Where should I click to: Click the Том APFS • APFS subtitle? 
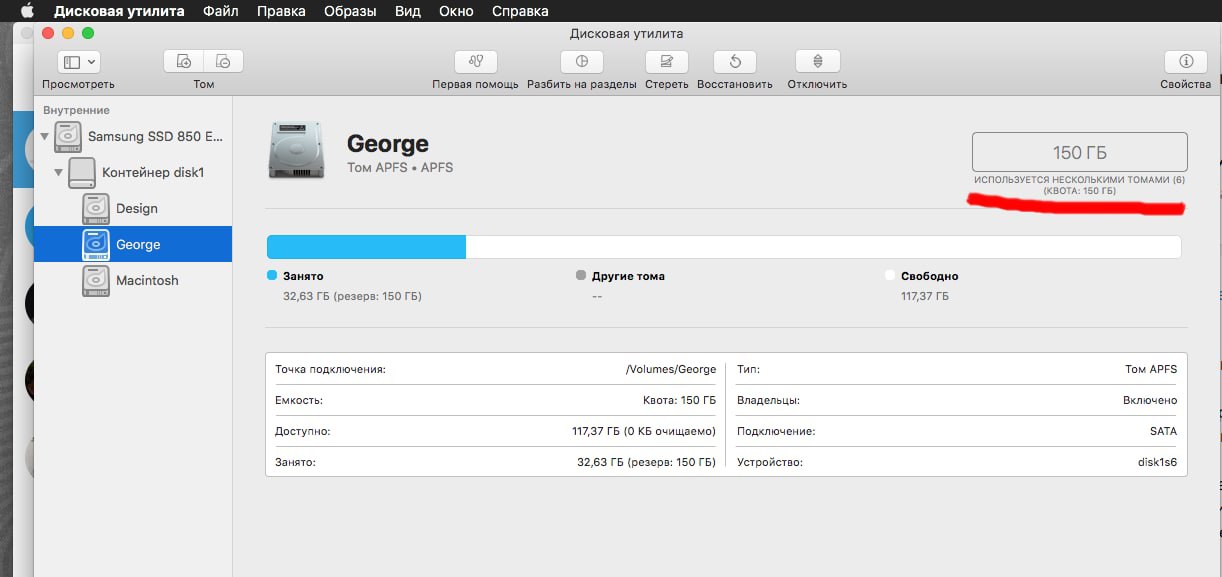pos(400,168)
